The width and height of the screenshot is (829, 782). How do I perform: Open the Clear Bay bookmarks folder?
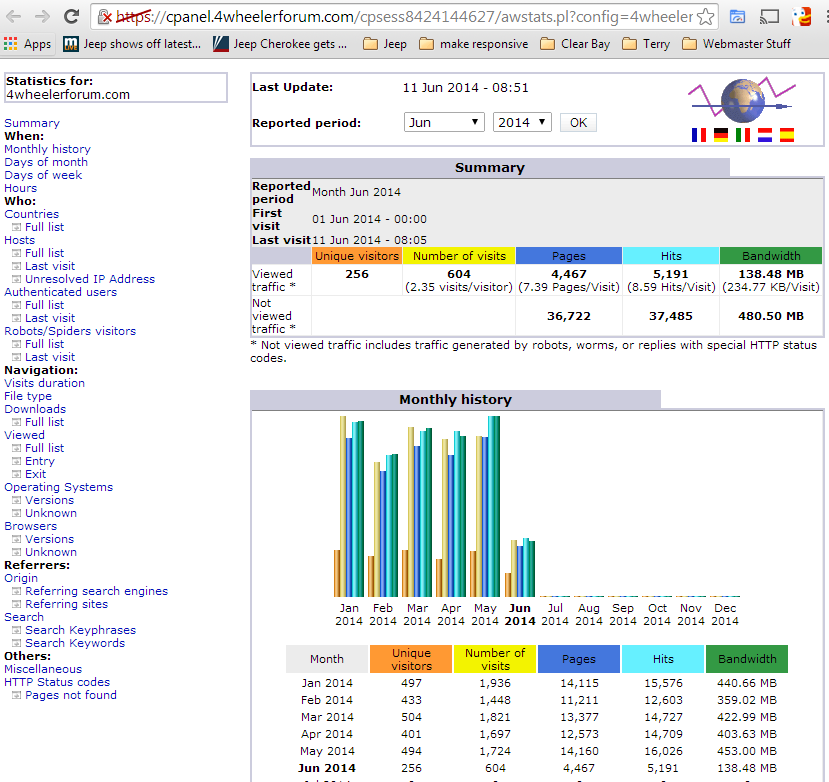pos(575,44)
